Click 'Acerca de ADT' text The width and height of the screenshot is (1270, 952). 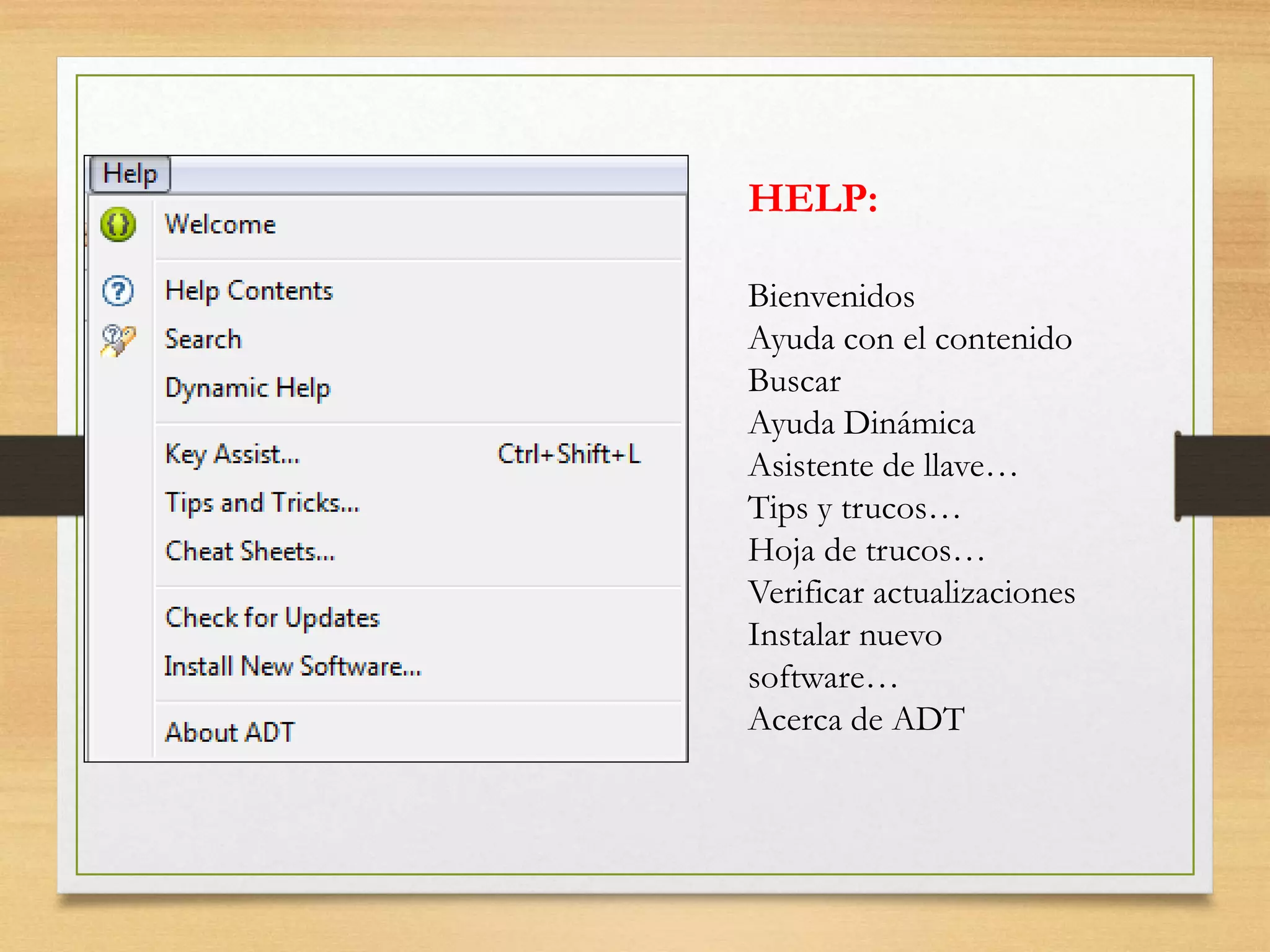pyautogui.click(x=856, y=719)
